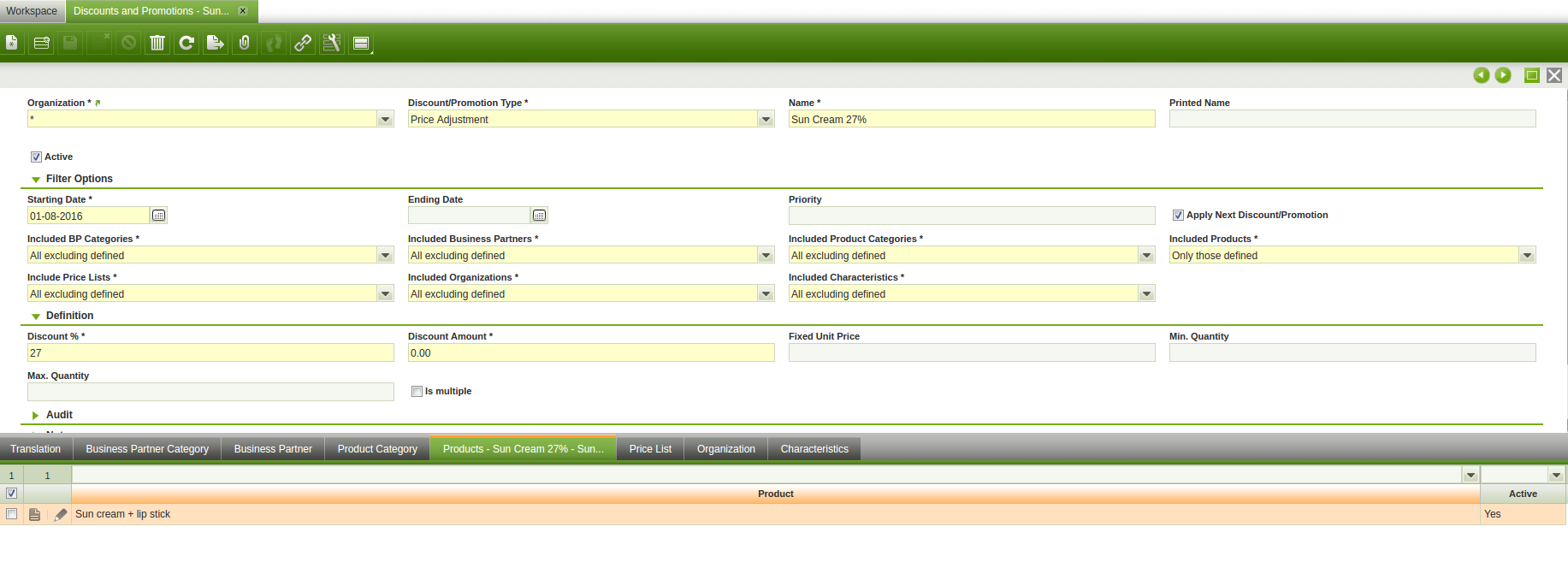The height and width of the screenshot is (574, 1568).
Task: Open the Business Partner tab
Action: [273, 449]
